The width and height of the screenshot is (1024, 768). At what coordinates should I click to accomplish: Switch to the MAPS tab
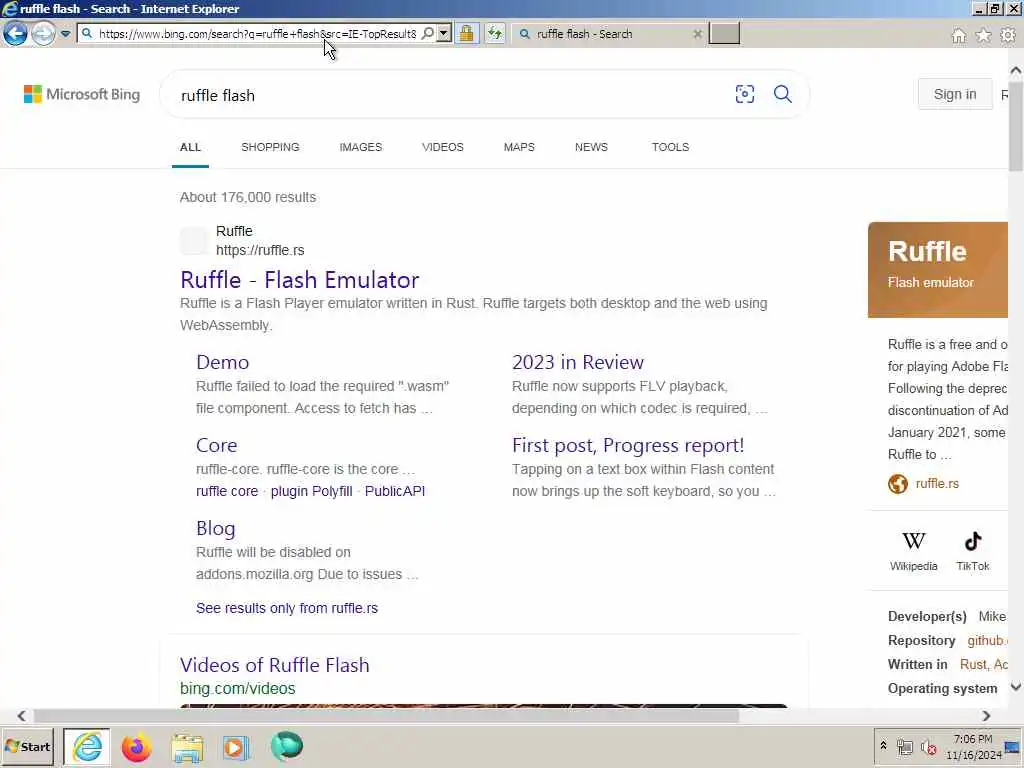519,147
